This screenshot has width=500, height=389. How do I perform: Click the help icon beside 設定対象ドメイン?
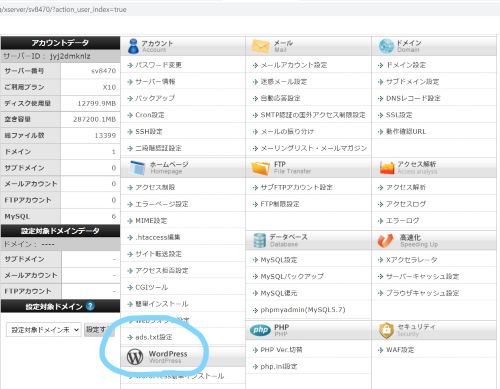(x=90, y=306)
